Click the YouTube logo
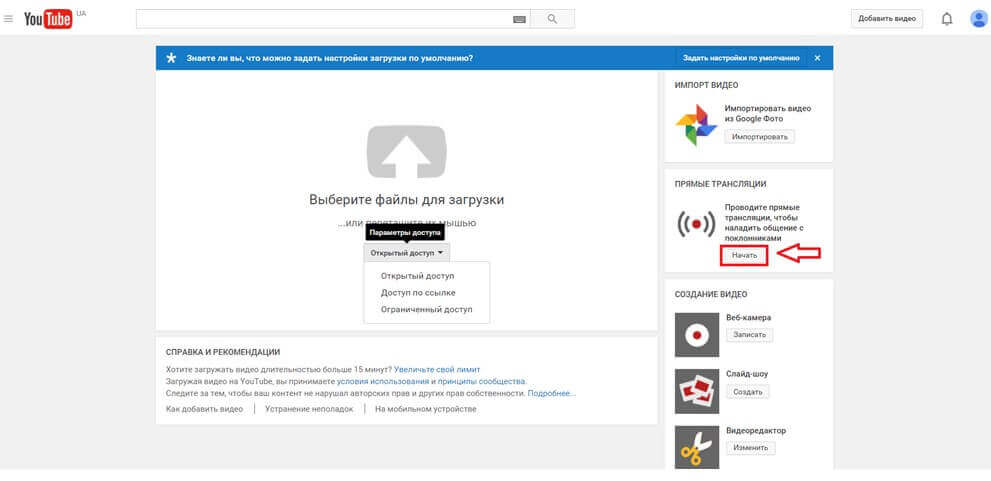Image resolution: width=991 pixels, height=481 pixels. coord(46,19)
